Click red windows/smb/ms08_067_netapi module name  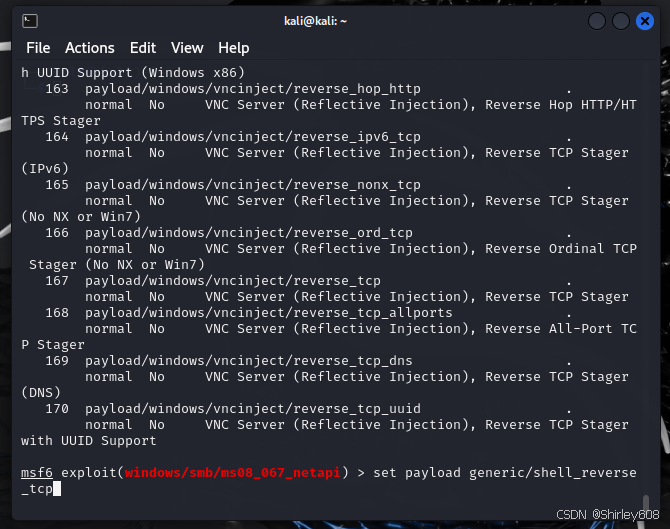pos(232,473)
